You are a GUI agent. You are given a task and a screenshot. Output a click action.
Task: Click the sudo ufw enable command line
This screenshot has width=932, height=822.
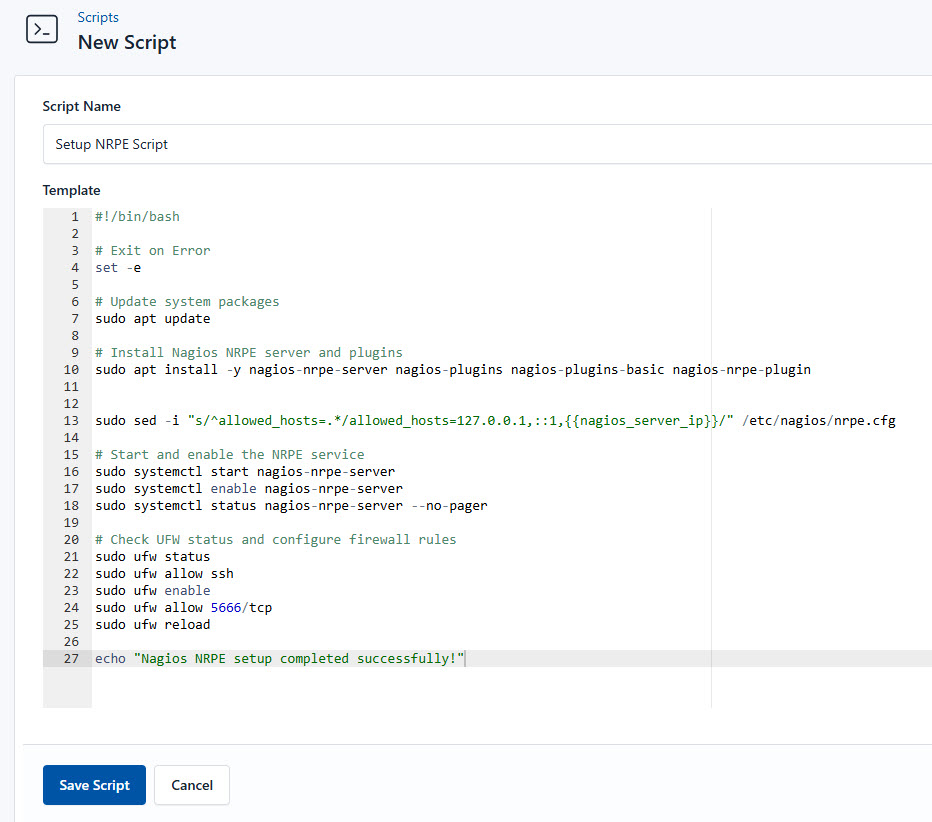point(147,590)
